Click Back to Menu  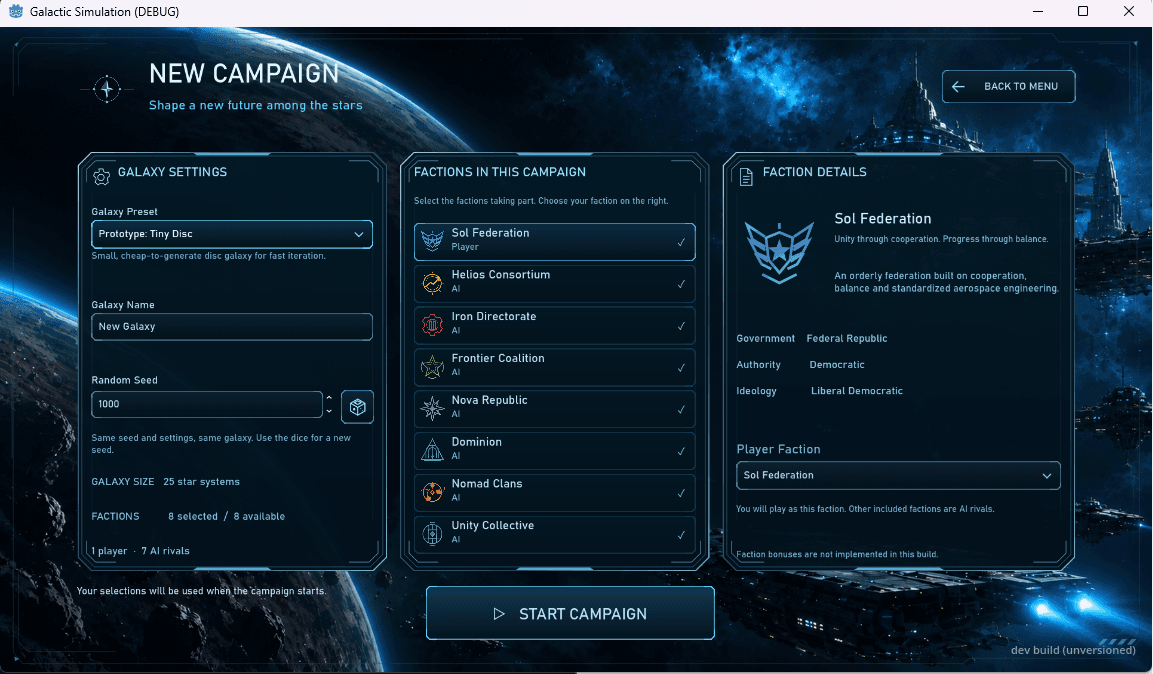coord(1008,87)
